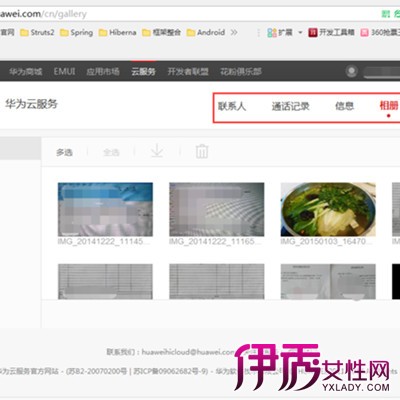Switch to the 联系人 tab
The width and height of the screenshot is (400, 400).
[232, 106]
